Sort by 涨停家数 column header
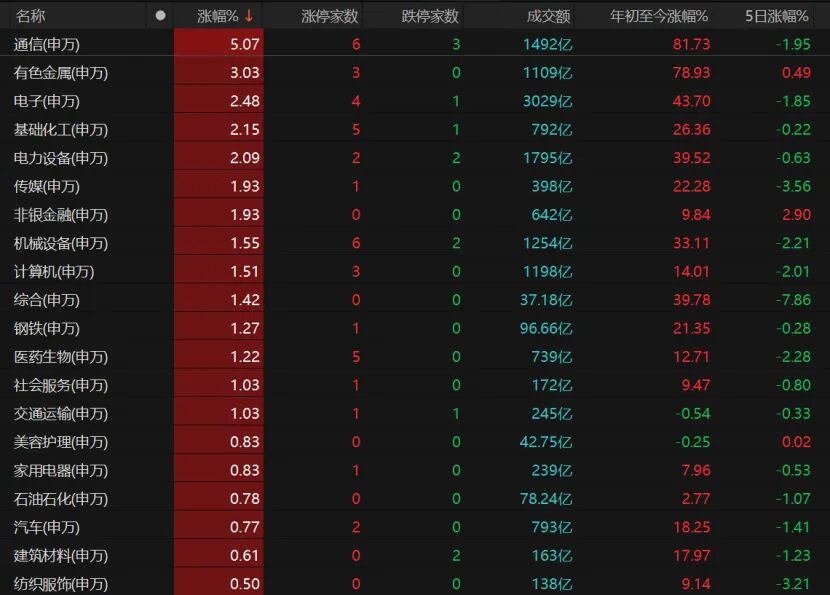Image resolution: width=830 pixels, height=595 pixels. 330,16
